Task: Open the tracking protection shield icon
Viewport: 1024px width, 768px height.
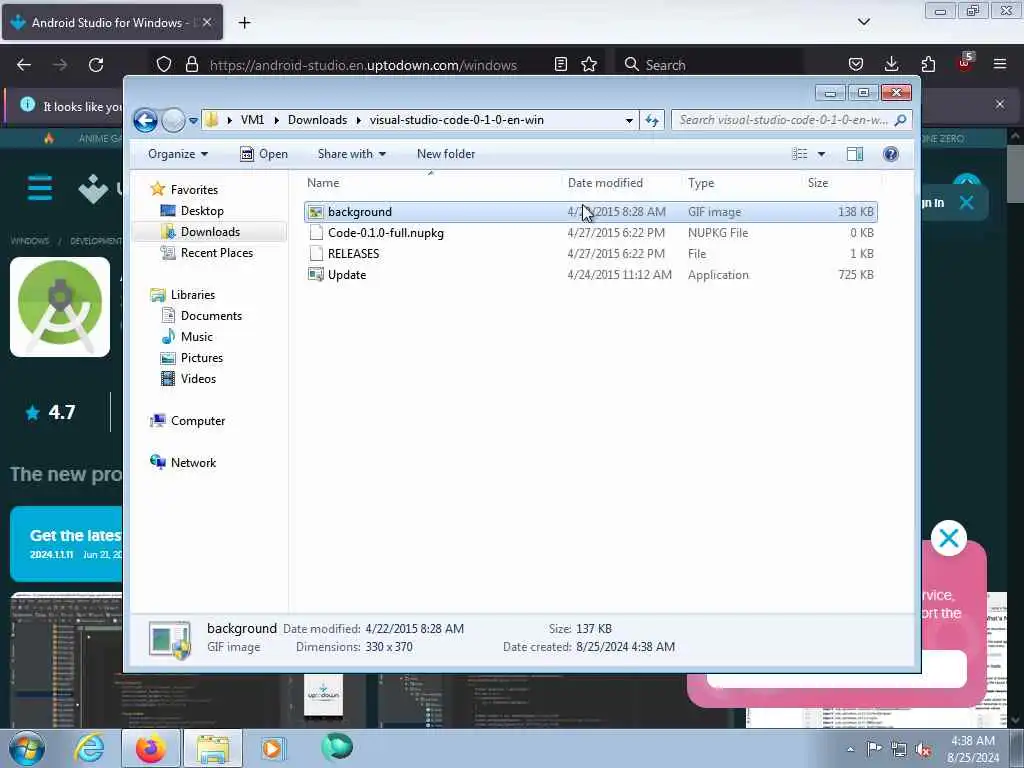Action: 164,65
